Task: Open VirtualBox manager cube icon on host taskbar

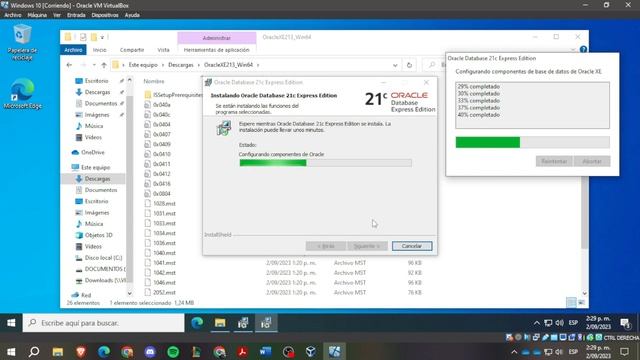Action: [x=311, y=351]
